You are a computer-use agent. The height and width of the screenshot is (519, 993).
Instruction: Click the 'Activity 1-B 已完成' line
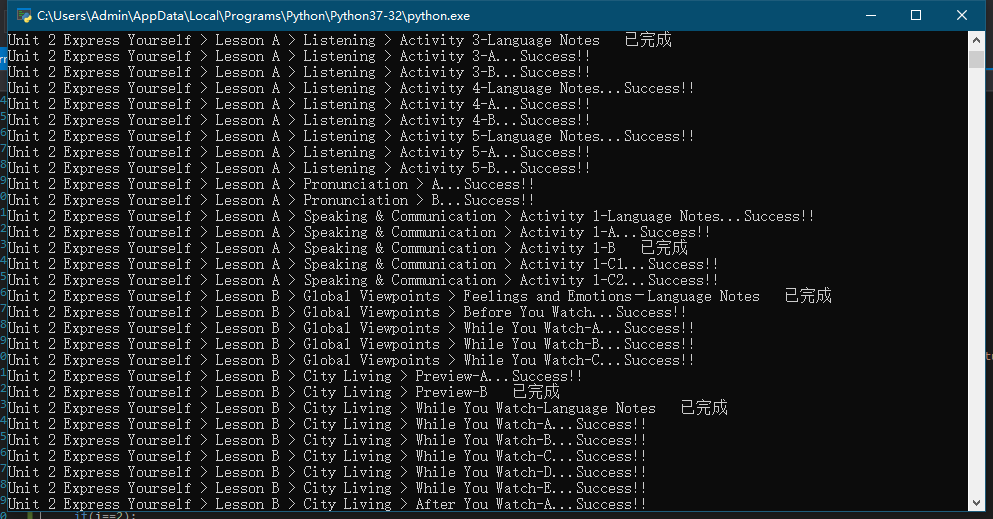348,248
